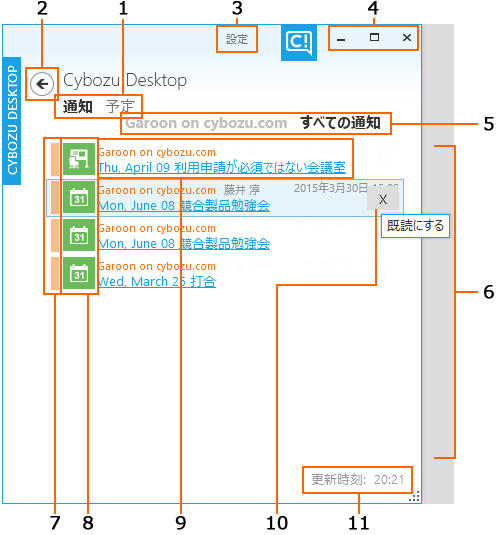496x535 pixels.
Task: Close the Cybozu Desktop window
Action: point(407,38)
